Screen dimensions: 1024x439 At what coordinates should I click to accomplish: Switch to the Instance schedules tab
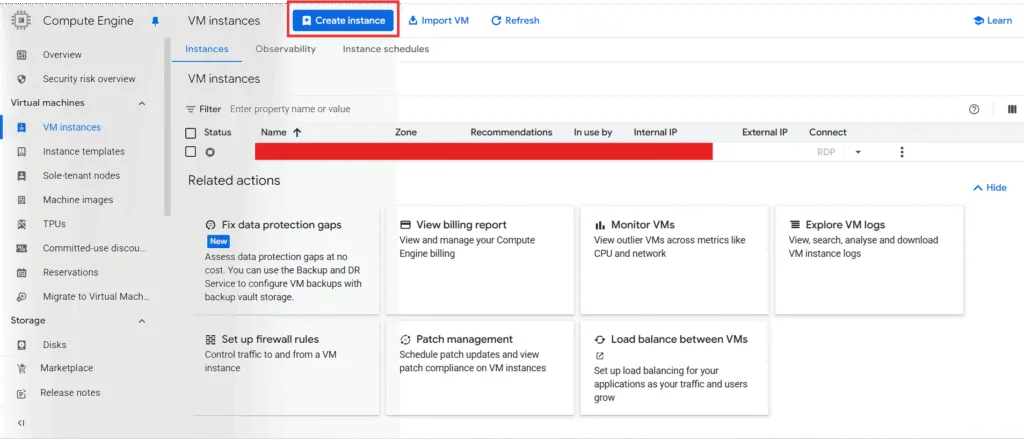[x=386, y=49]
